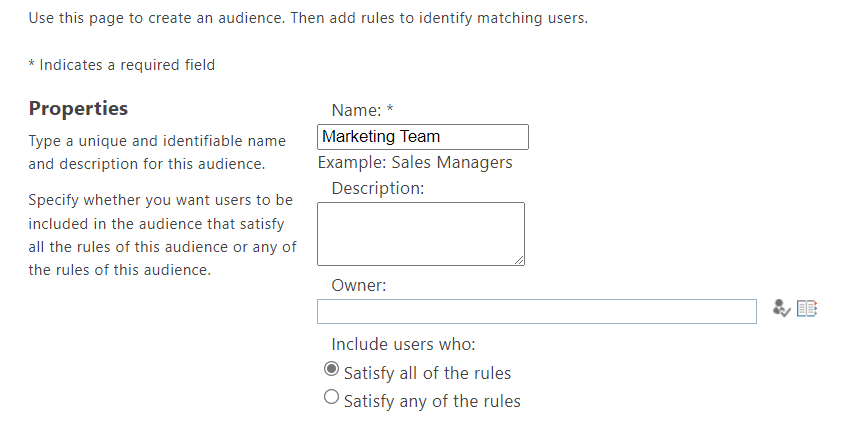Click the 'Owner:' label
851x426 pixels.
tap(359, 285)
